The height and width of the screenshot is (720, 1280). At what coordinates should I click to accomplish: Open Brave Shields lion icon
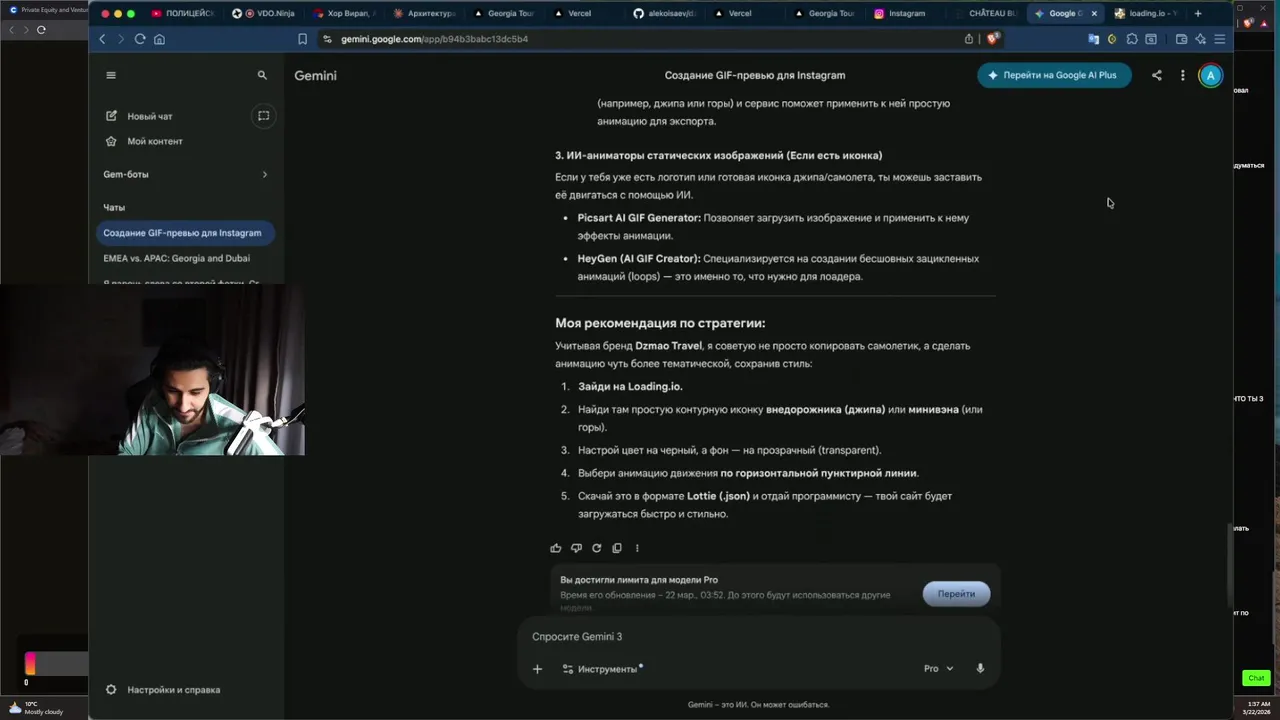992,39
